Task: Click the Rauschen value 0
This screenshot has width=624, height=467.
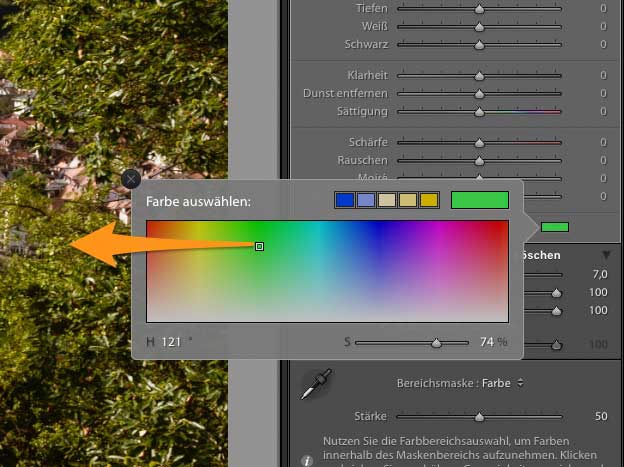Action: click(603, 160)
